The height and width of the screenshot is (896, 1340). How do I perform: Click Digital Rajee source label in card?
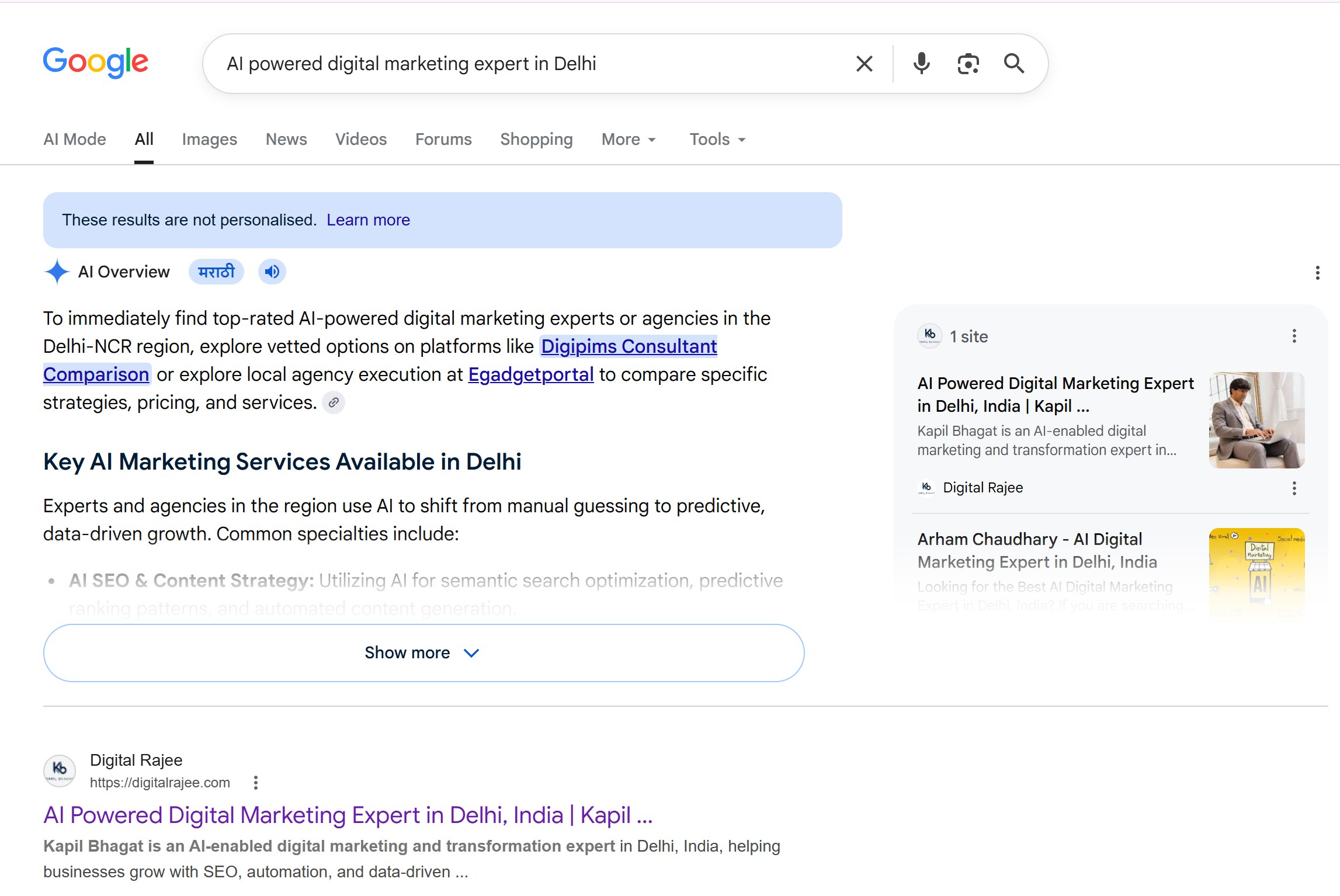pyautogui.click(x=983, y=488)
